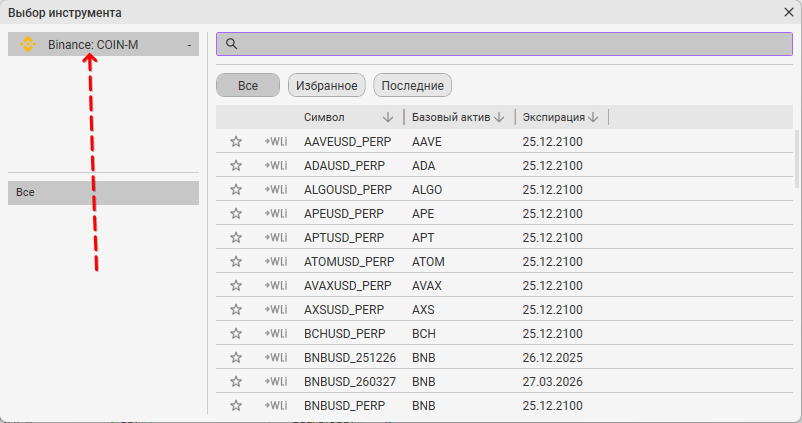Add BNBUSD_251226 to watchlist via WLi icon
The image size is (802, 423).
[x=276, y=358]
